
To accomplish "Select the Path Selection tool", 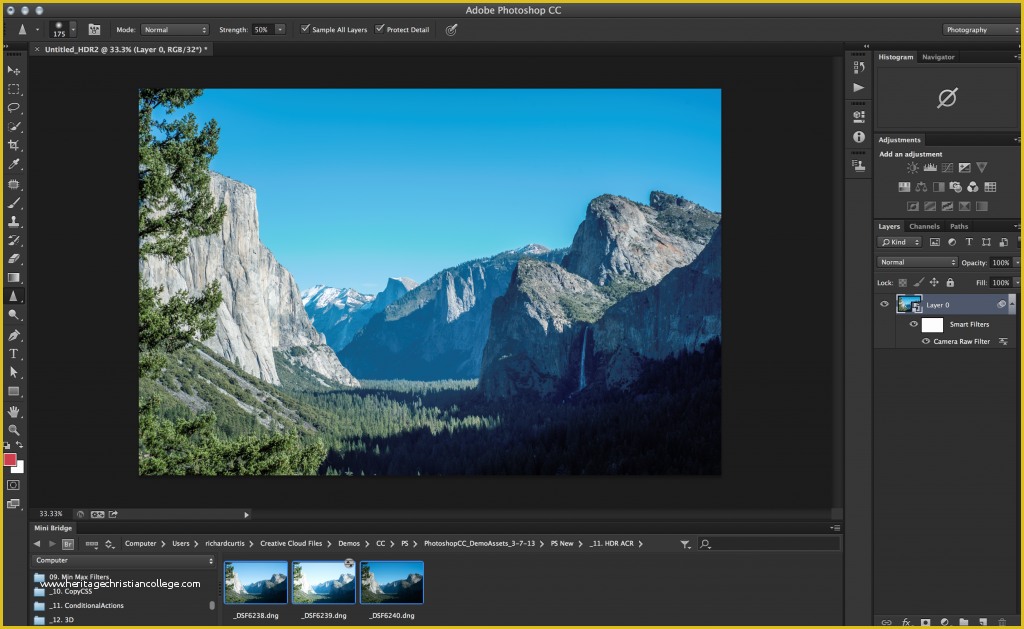I will (x=13, y=372).
